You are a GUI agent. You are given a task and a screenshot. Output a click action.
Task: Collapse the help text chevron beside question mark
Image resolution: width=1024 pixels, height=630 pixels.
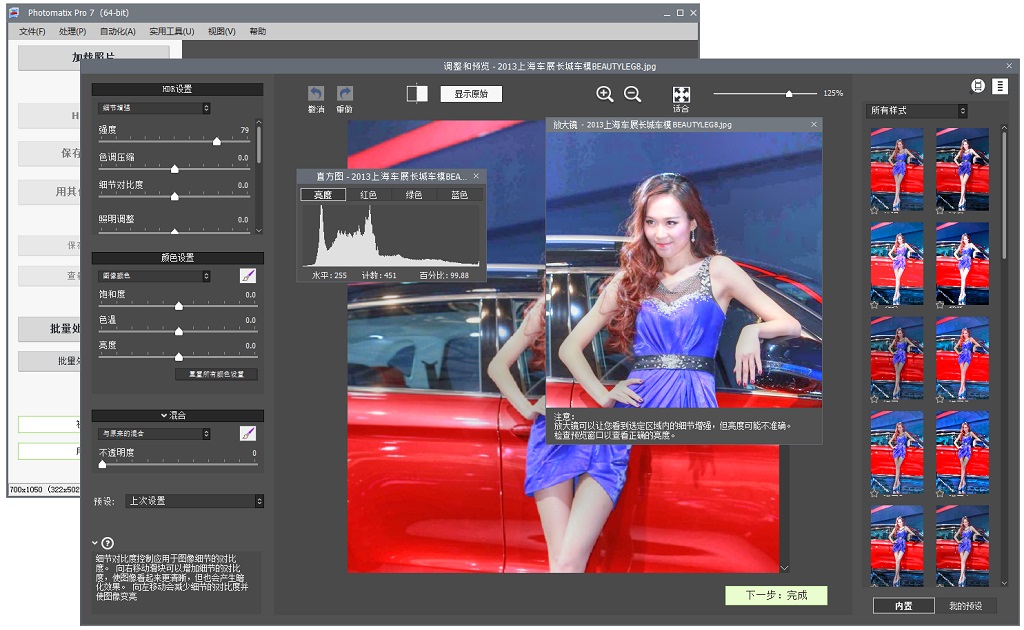click(95, 543)
